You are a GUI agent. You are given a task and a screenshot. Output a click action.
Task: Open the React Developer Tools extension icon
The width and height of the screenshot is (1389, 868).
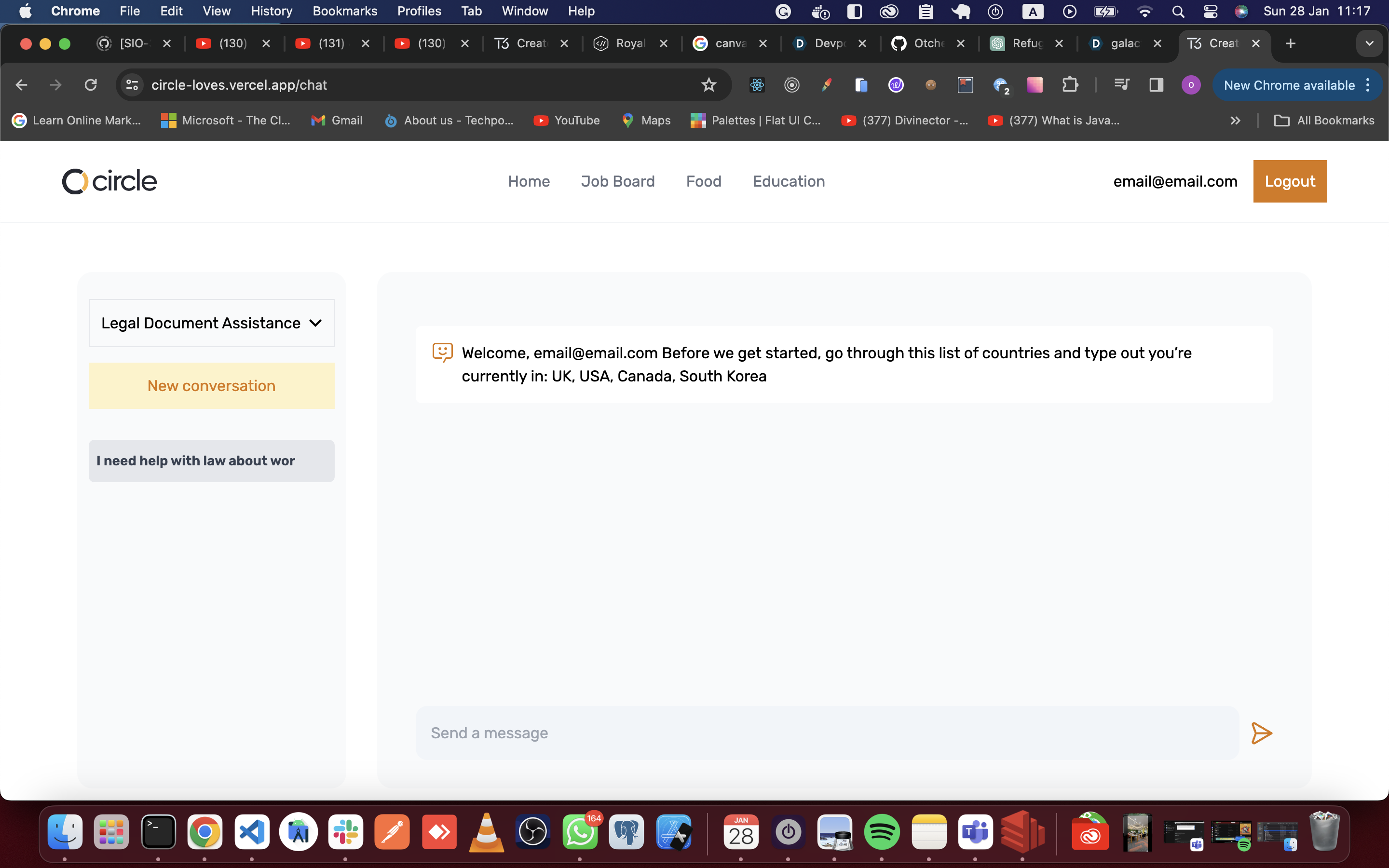click(x=757, y=85)
